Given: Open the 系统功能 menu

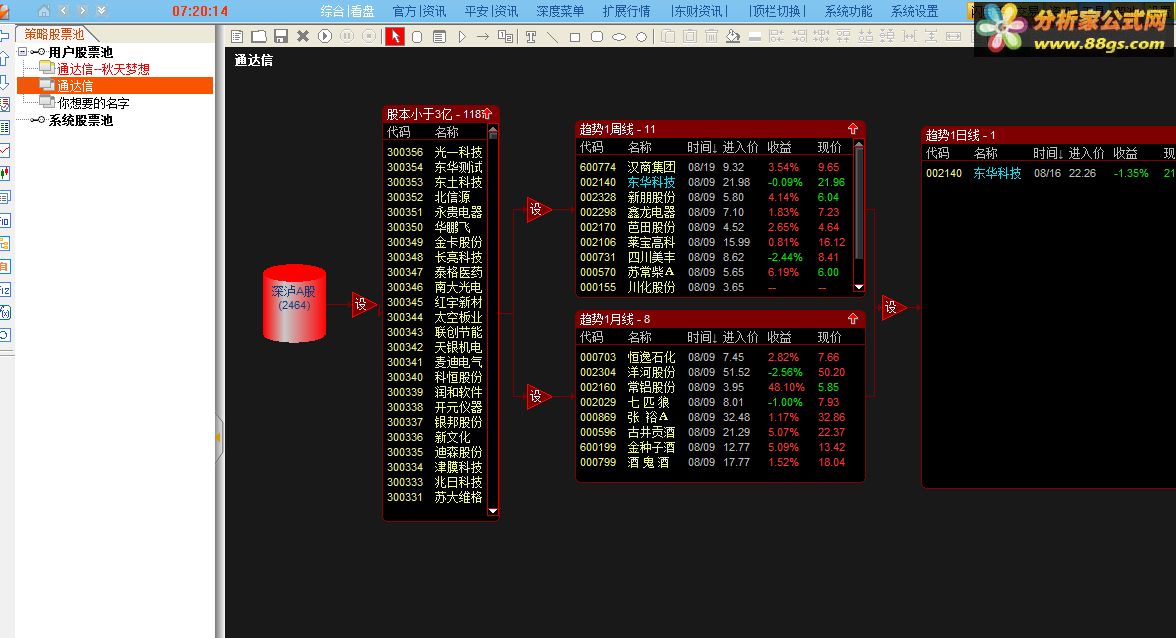Looking at the screenshot, I should [848, 11].
